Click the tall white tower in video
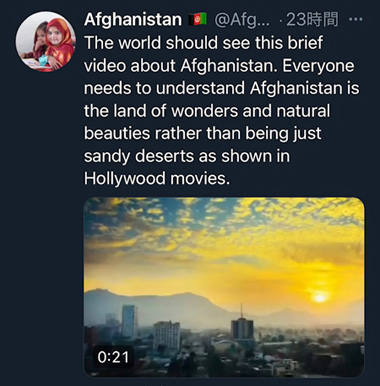380x386 pixels. [x=129, y=321]
